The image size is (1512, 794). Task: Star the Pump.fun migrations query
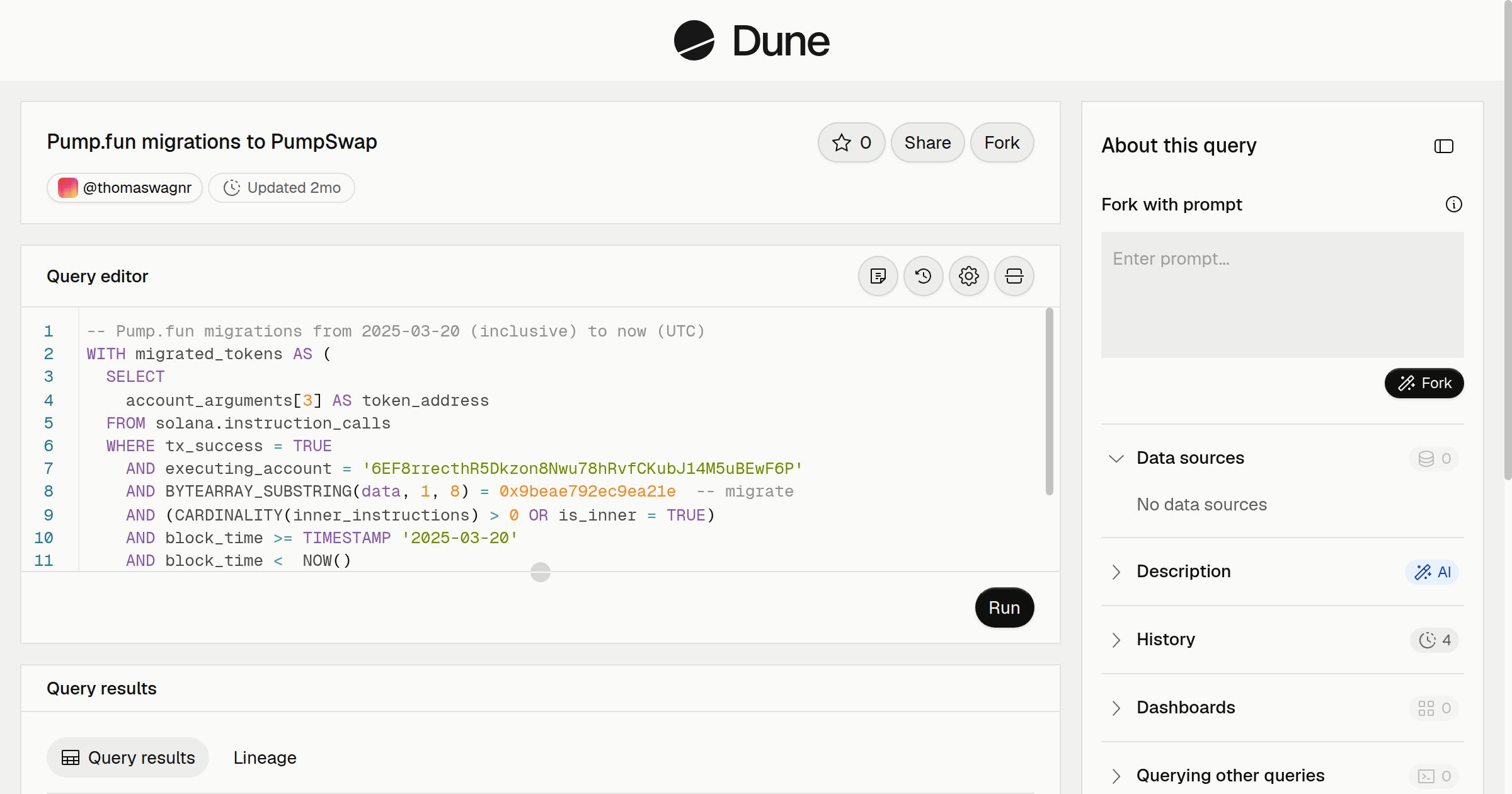coord(852,142)
